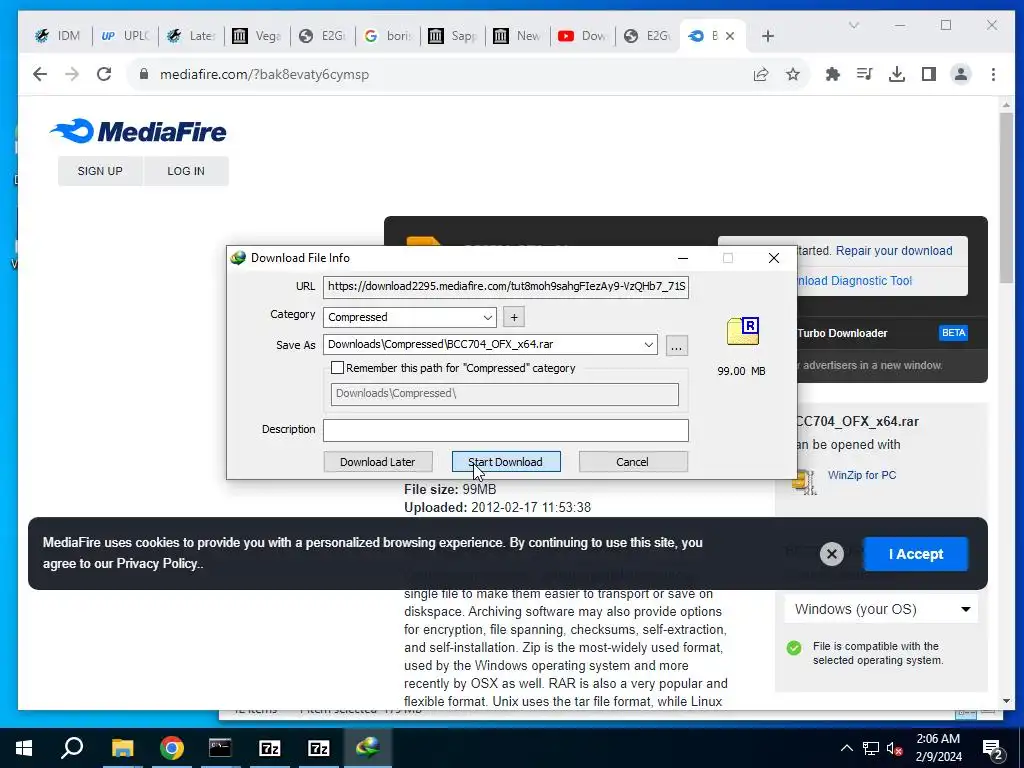The width and height of the screenshot is (1024, 768).
Task: Open the Chrome profile avatar
Action: (x=961, y=74)
